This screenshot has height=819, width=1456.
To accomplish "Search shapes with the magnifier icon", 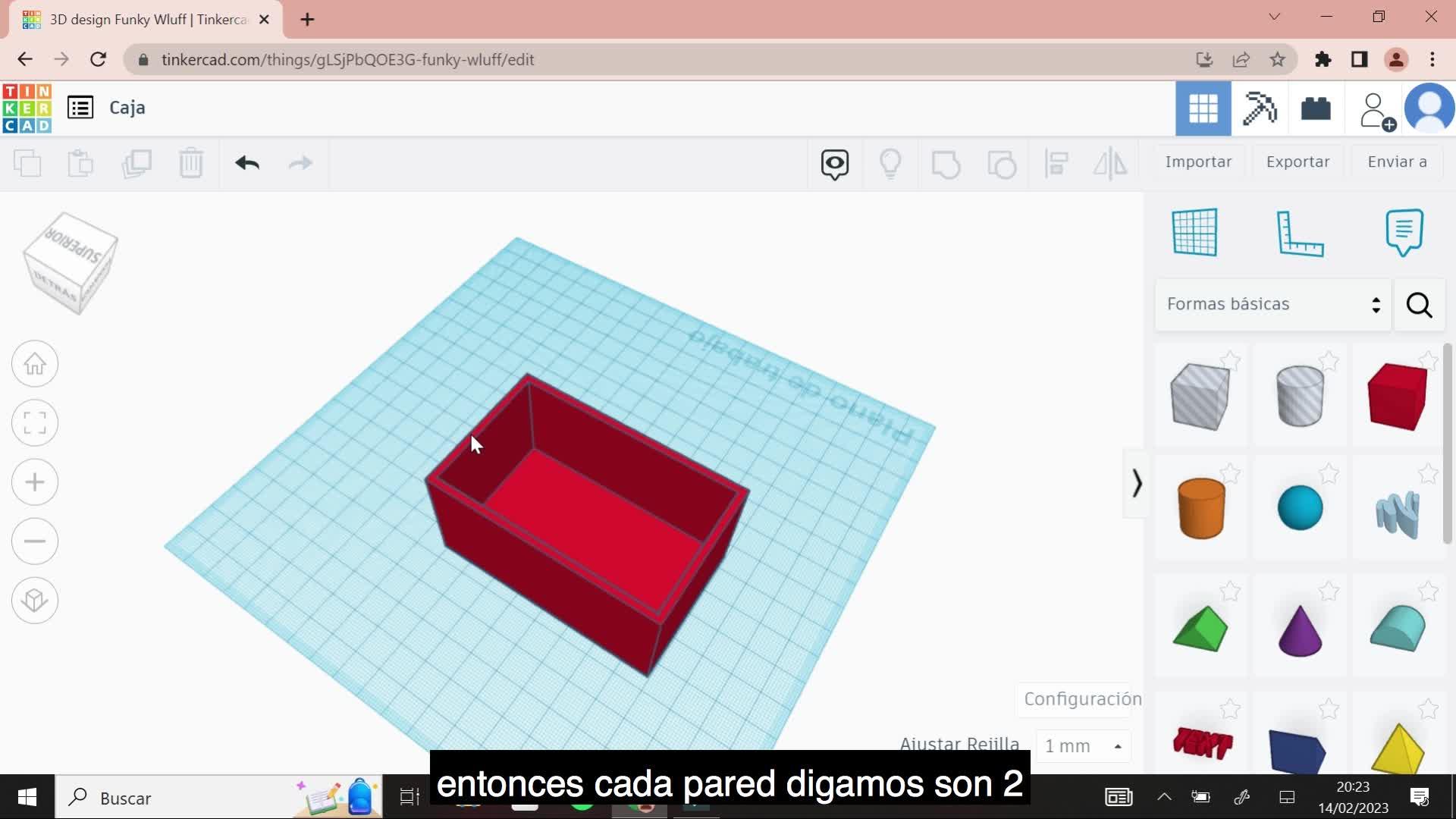I will coord(1420,305).
